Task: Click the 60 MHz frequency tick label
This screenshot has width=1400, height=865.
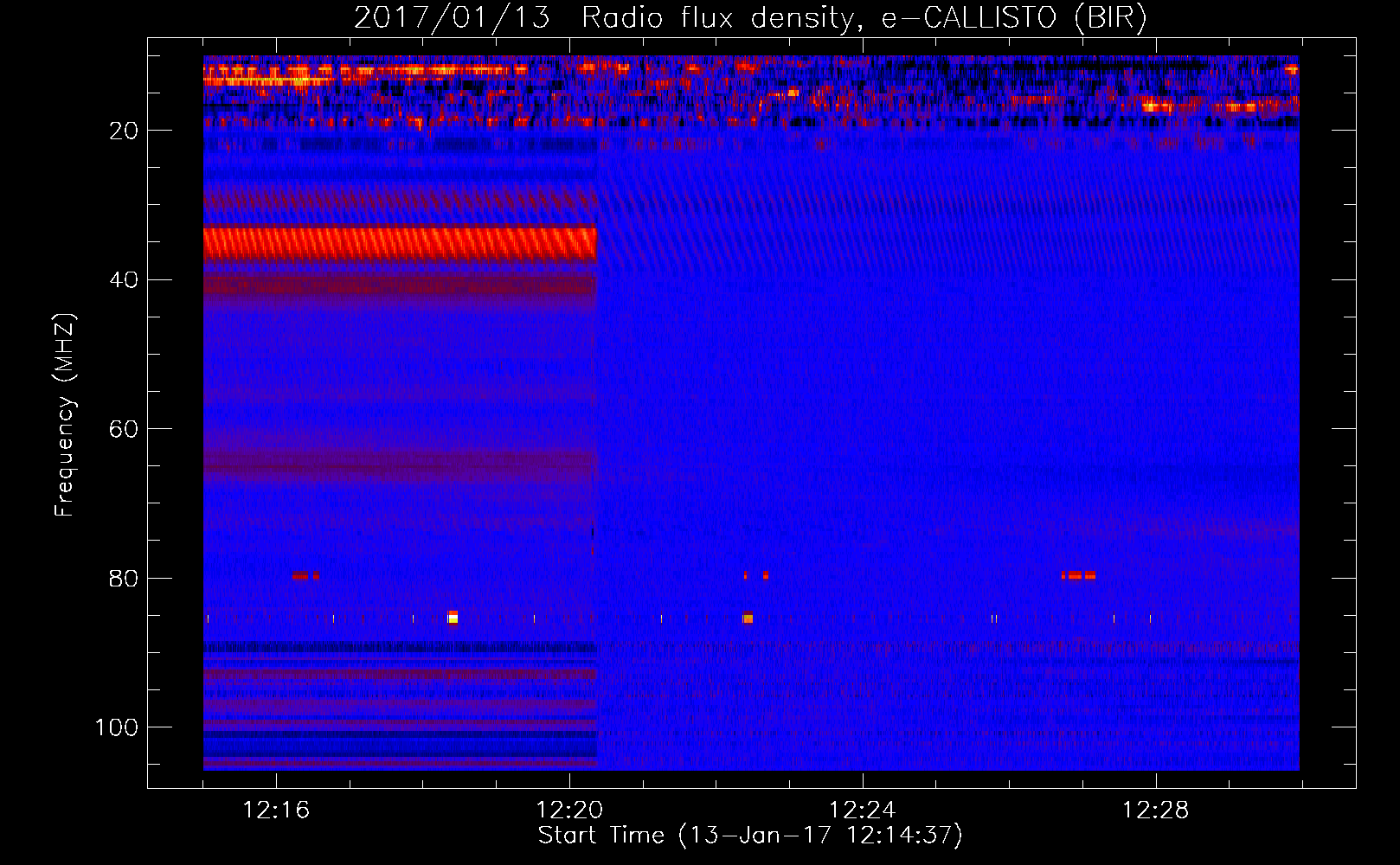Action: pyautogui.click(x=125, y=430)
